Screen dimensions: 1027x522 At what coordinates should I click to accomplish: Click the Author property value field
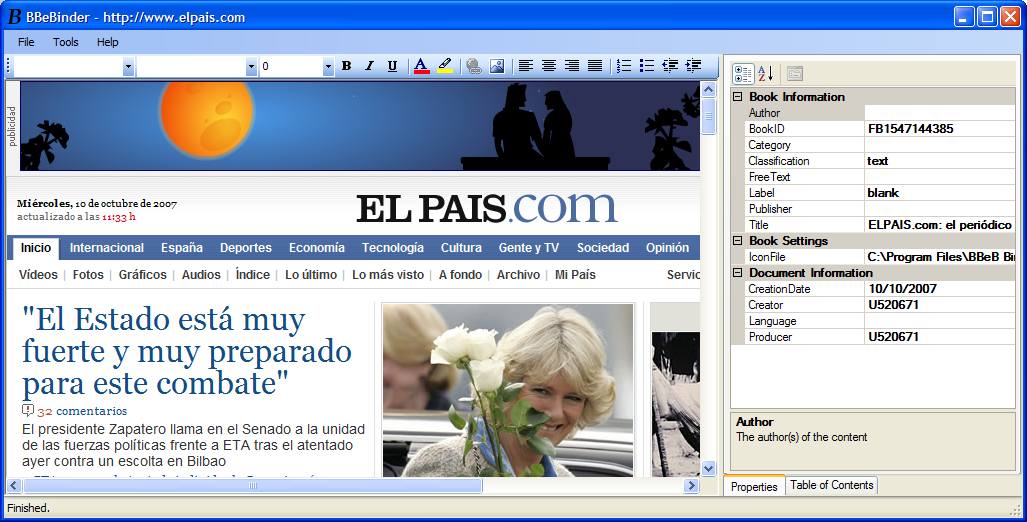tap(940, 113)
